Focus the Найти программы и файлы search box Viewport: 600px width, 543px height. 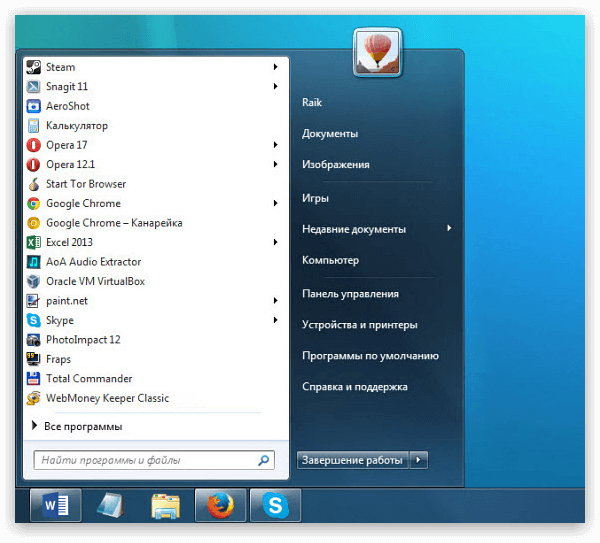point(154,460)
